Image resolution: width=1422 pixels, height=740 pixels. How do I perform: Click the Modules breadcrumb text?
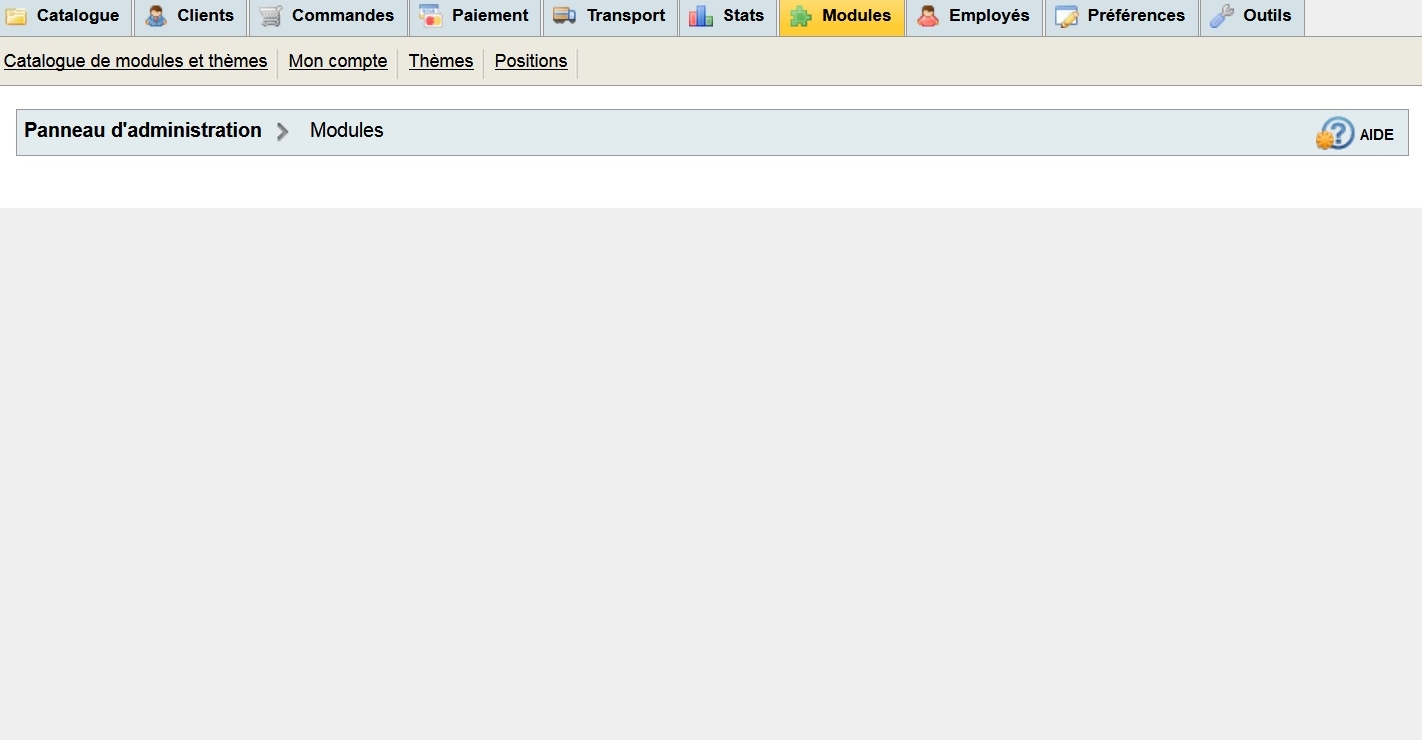point(347,130)
